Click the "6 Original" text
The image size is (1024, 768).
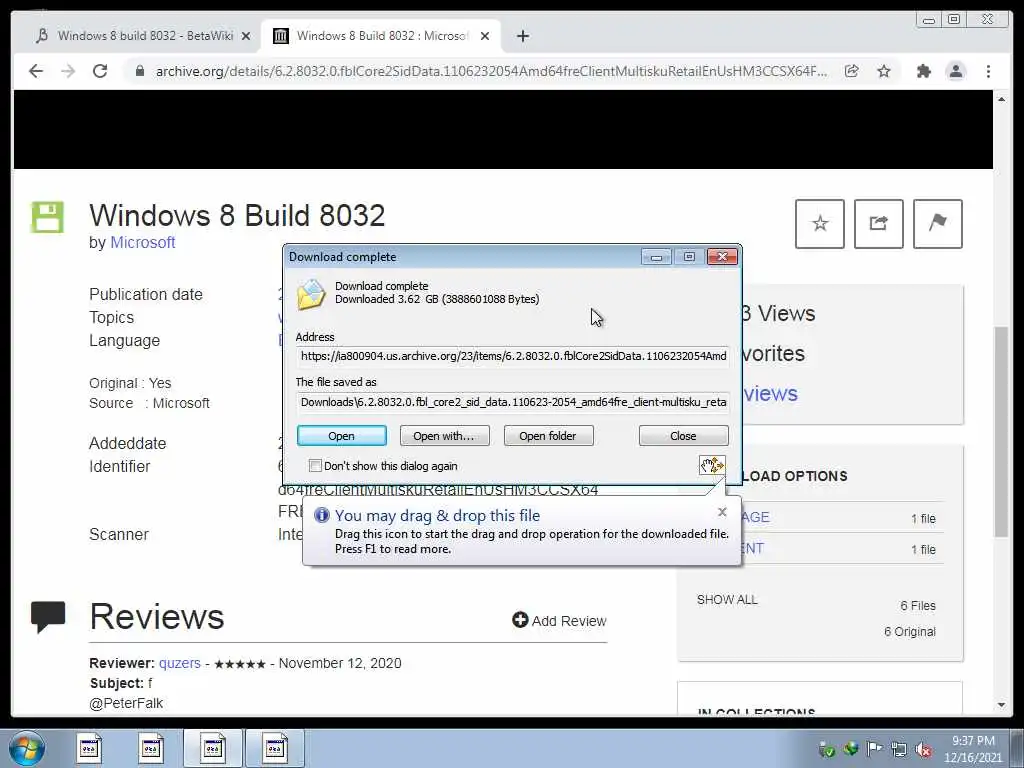click(910, 632)
